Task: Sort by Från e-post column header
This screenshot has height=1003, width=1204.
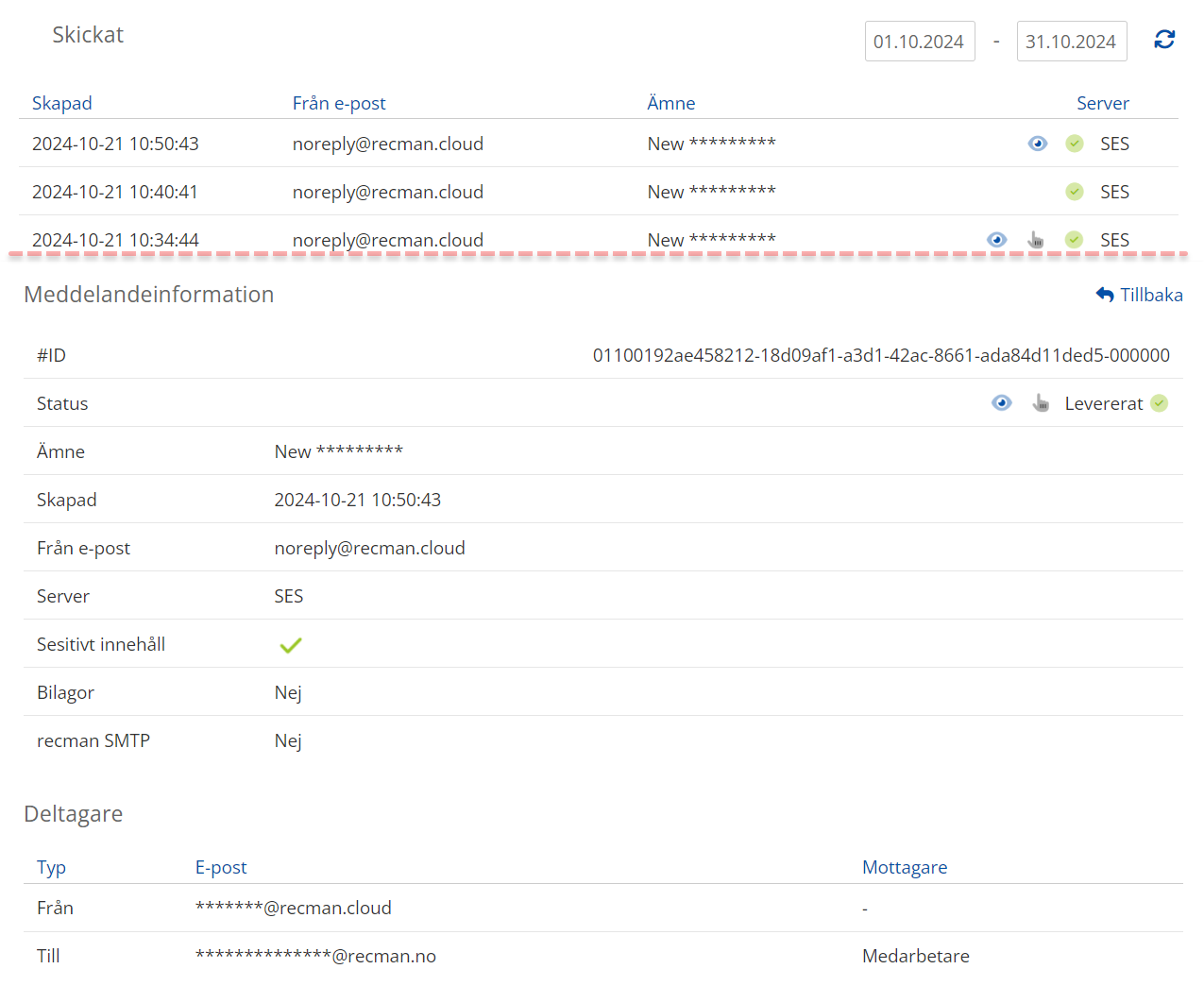Action: click(x=339, y=103)
